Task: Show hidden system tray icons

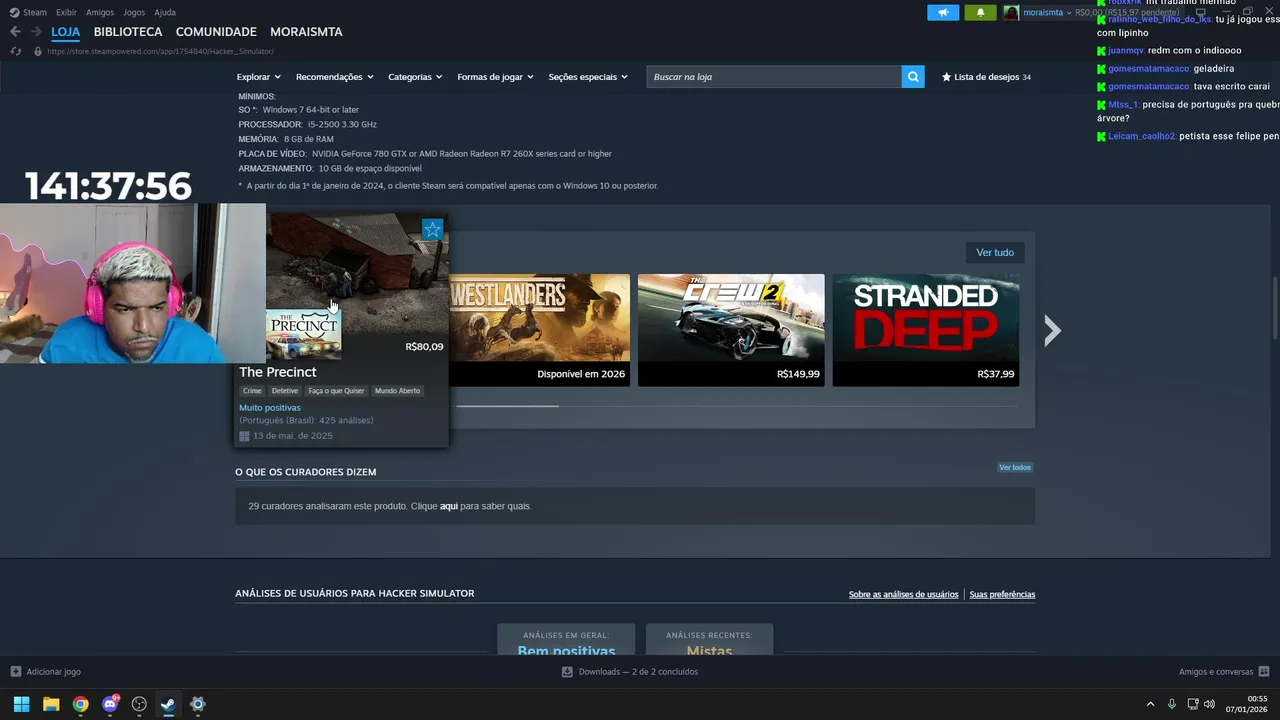Action: point(1150,704)
